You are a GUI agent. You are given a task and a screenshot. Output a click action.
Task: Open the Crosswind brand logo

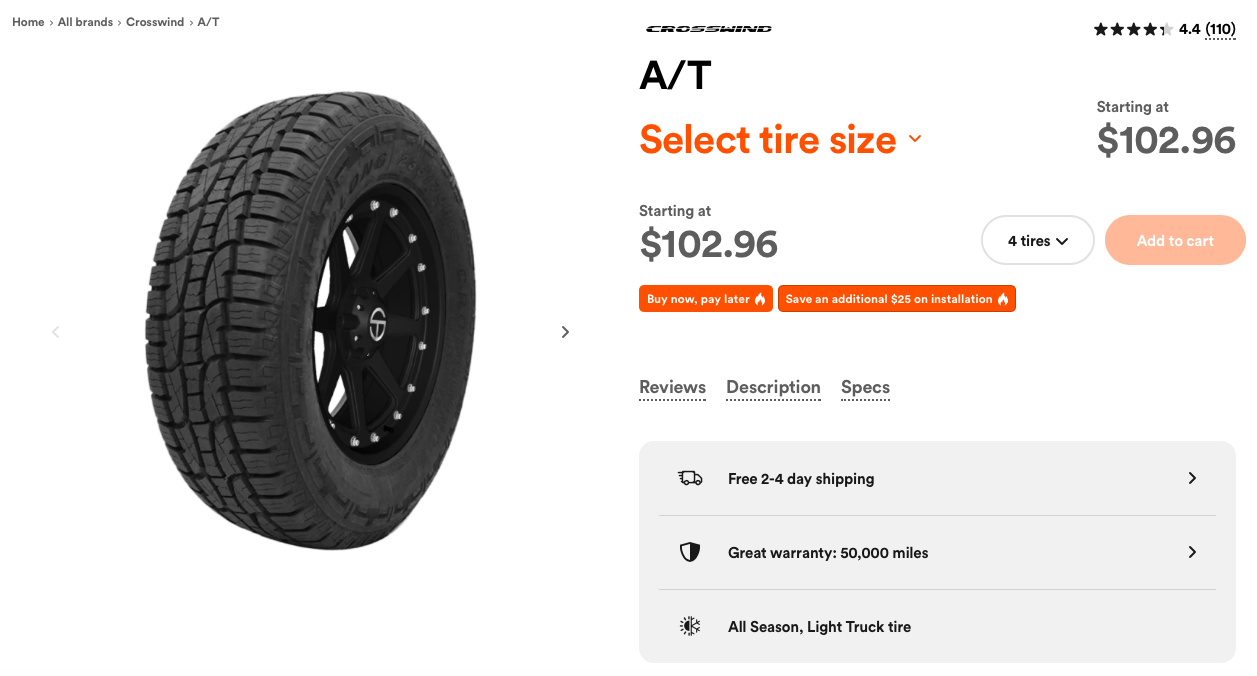coord(708,29)
